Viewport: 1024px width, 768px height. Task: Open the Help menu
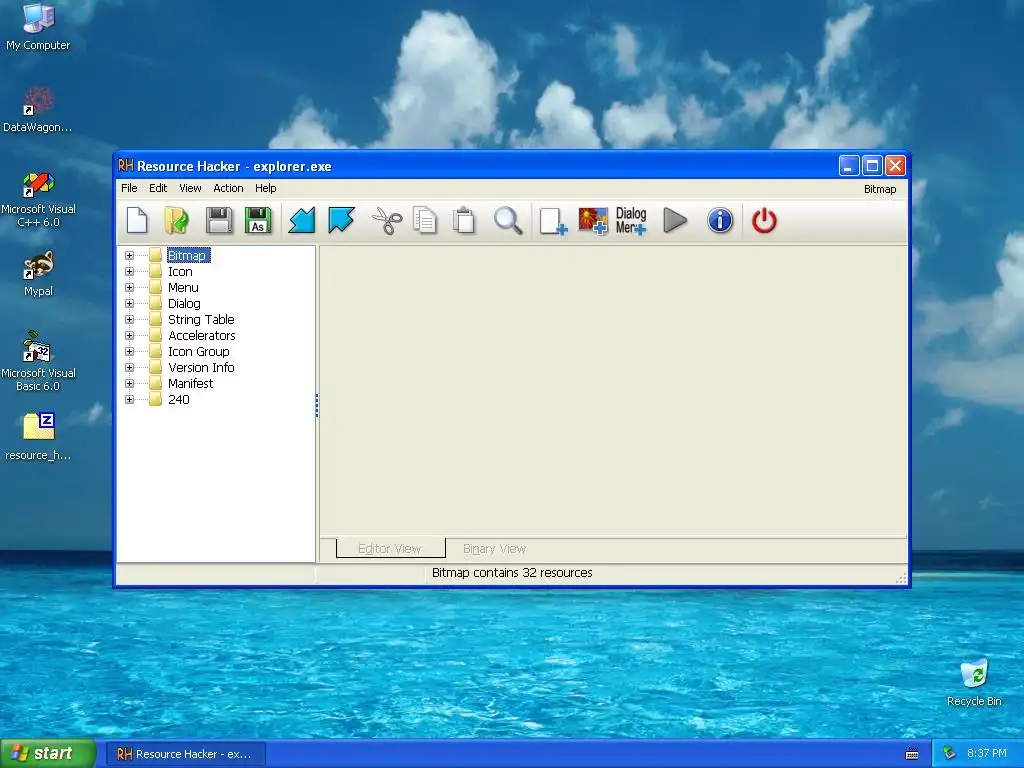coord(266,188)
